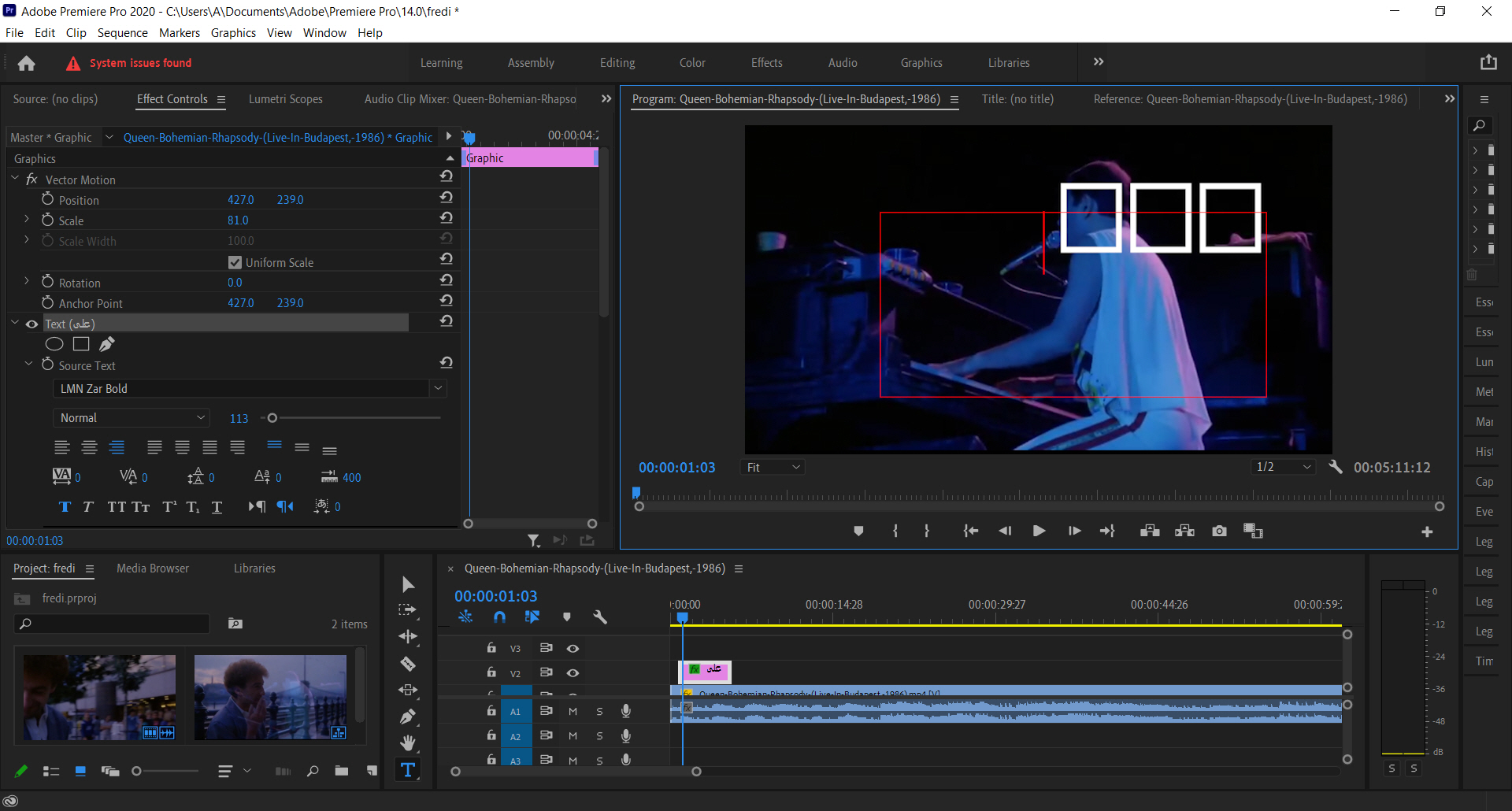Switch to Color workspace
1512x811 pixels.
click(x=692, y=63)
